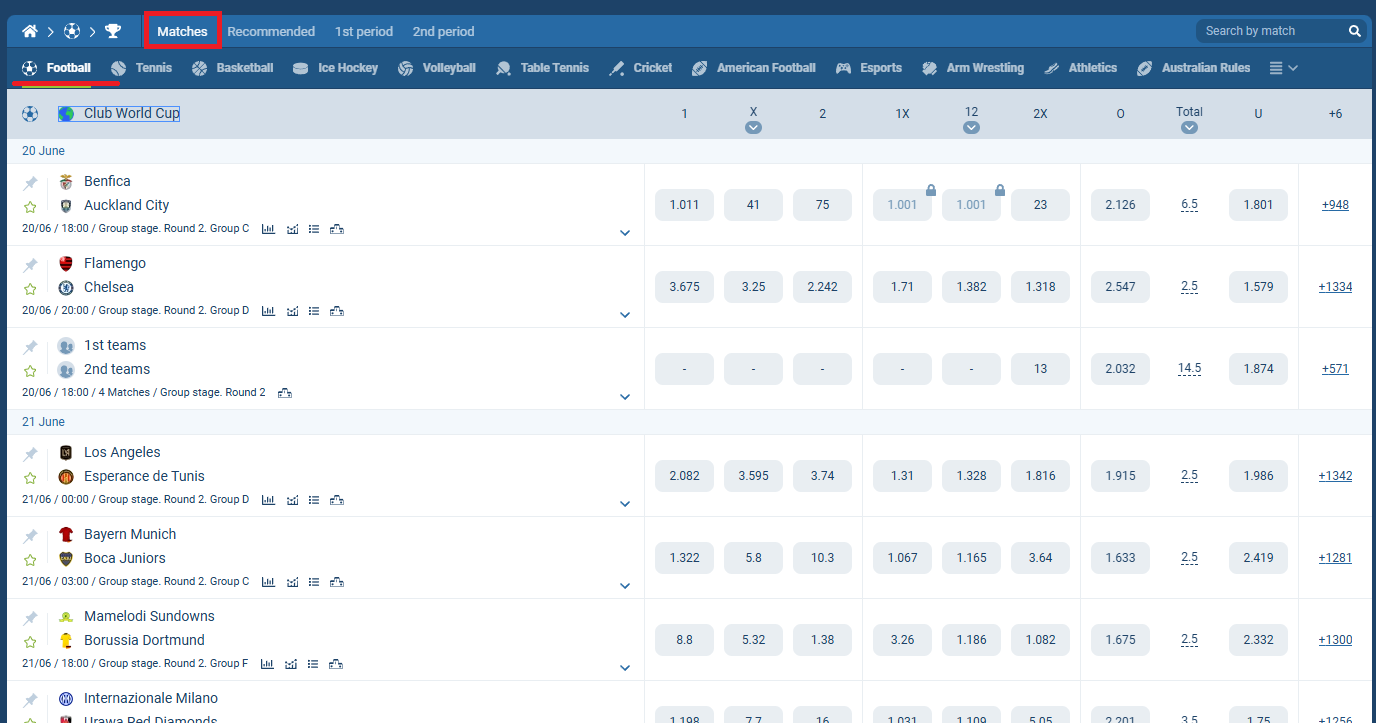Open bar chart statistics for Flamengo match

pyautogui.click(x=268, y=311)
